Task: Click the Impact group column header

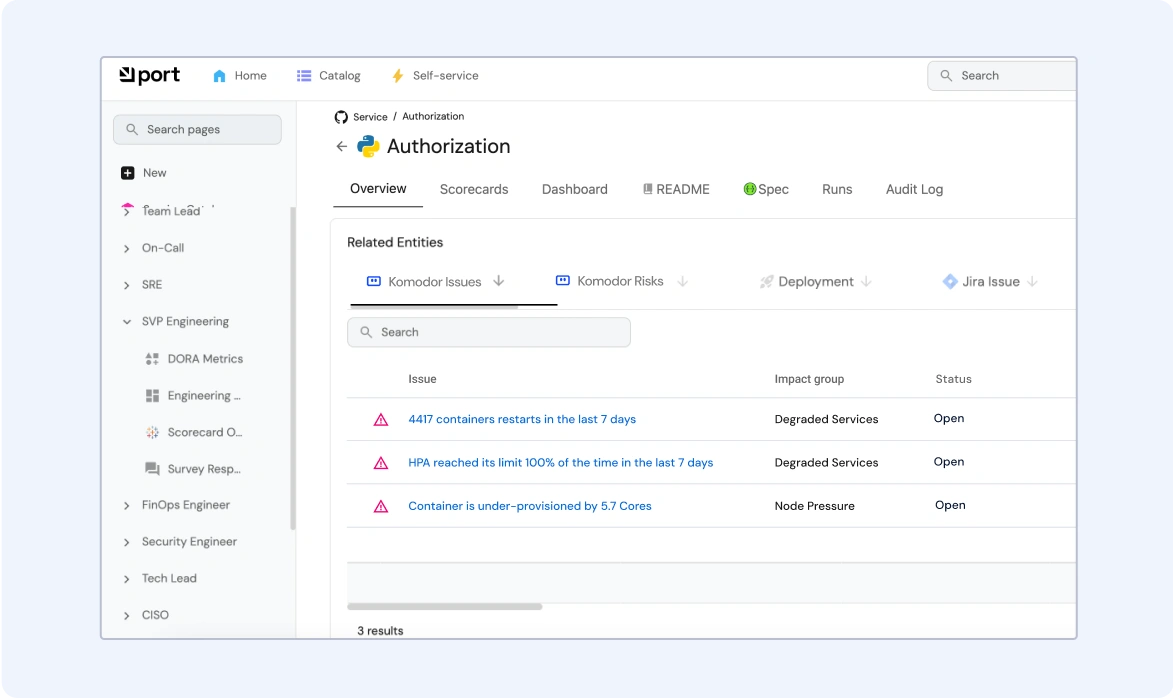Action: pos(809,379)
